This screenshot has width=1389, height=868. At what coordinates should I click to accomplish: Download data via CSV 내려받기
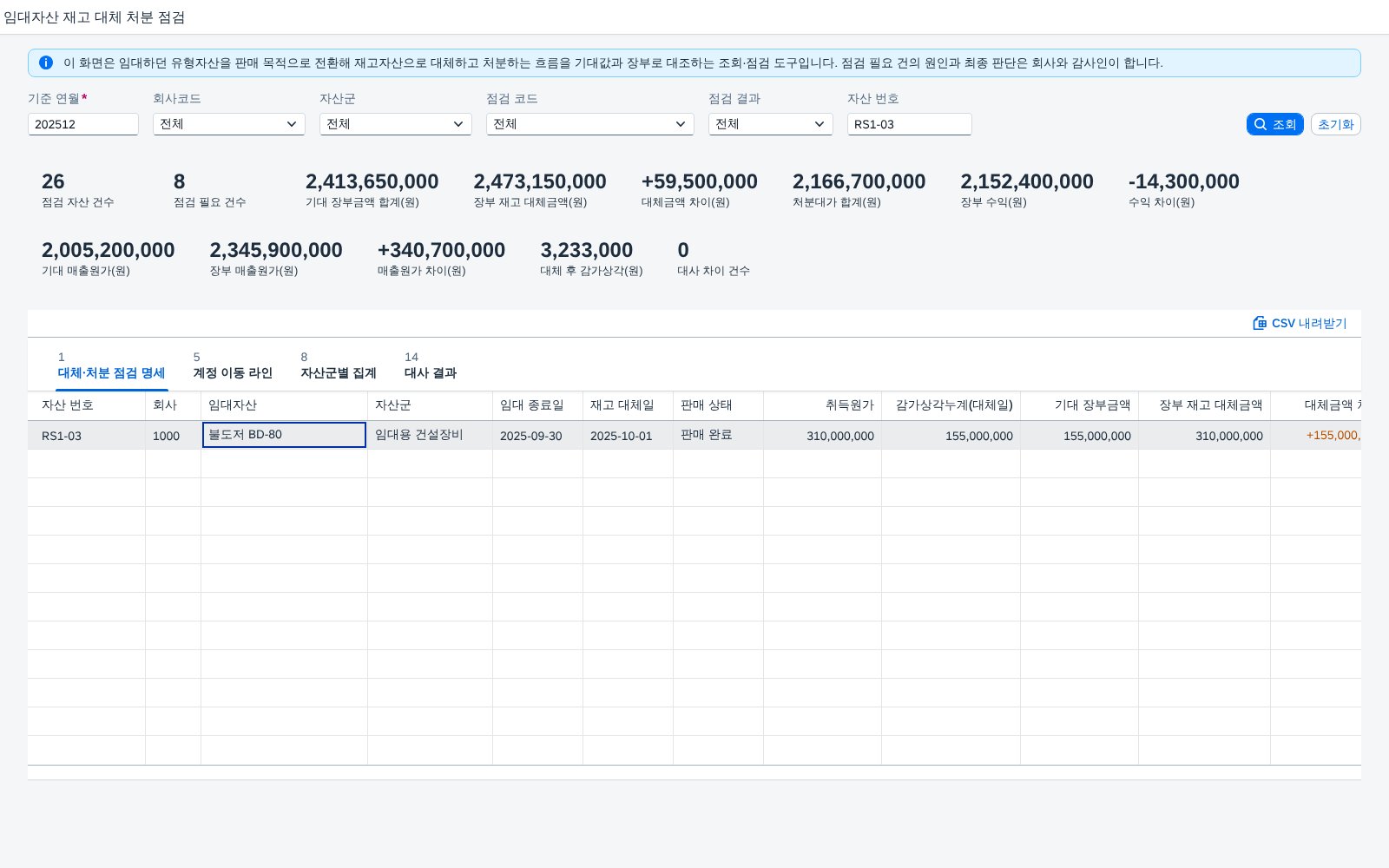coord(1300,323)
